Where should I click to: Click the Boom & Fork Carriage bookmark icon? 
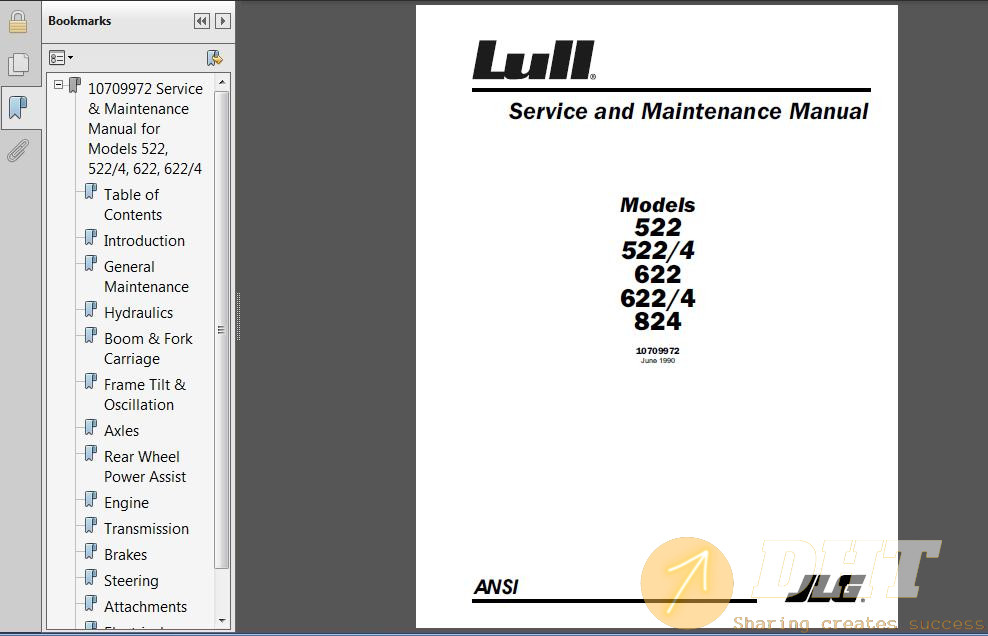pos(91,335)
